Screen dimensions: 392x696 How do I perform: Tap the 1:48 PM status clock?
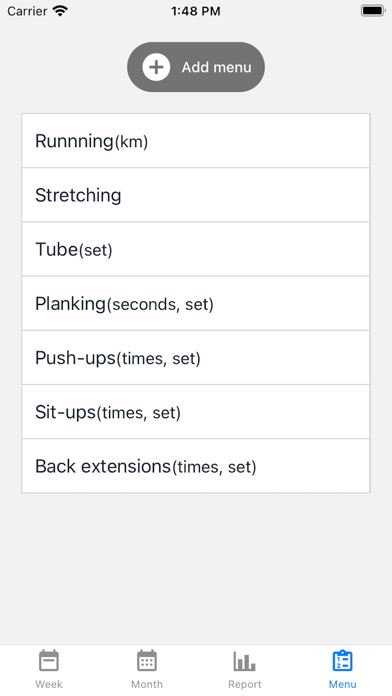pos(196,11)
